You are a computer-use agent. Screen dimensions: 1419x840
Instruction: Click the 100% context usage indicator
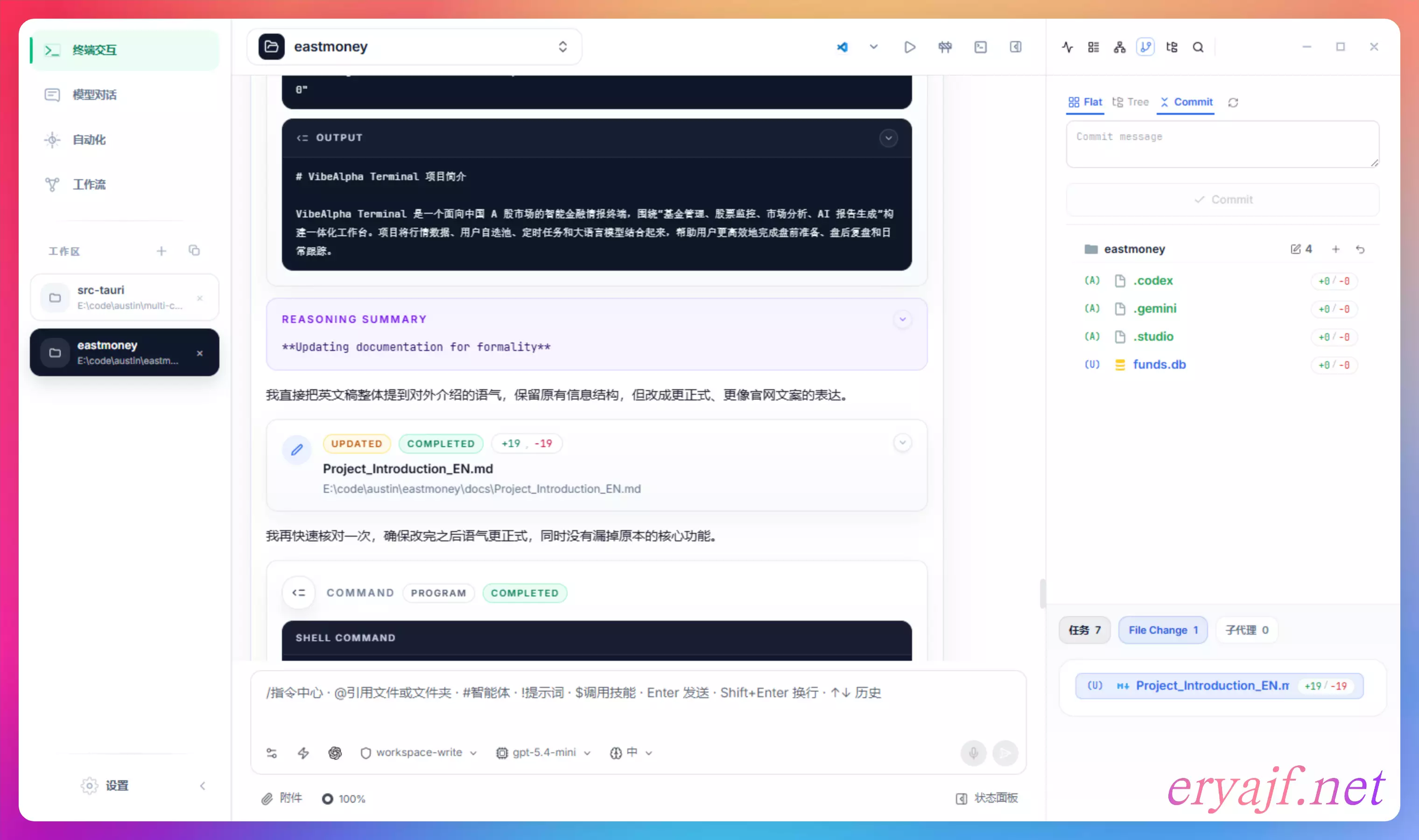(344, 798)
